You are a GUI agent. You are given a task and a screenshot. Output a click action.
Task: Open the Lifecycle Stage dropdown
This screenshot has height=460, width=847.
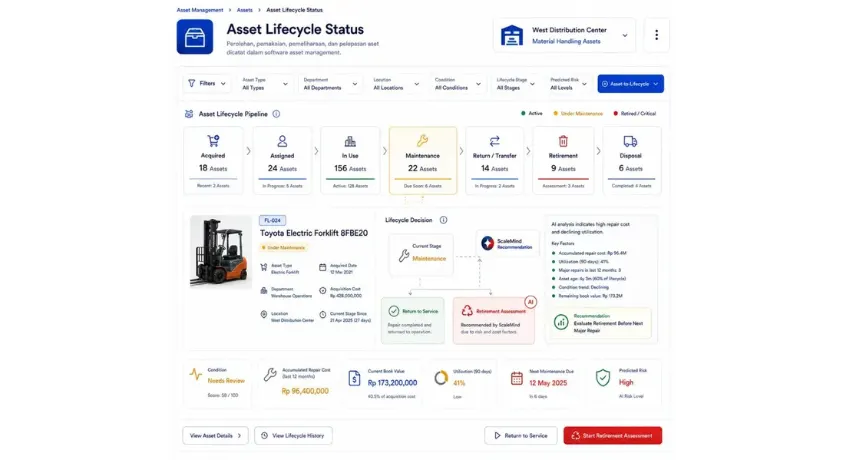[516, 84]
